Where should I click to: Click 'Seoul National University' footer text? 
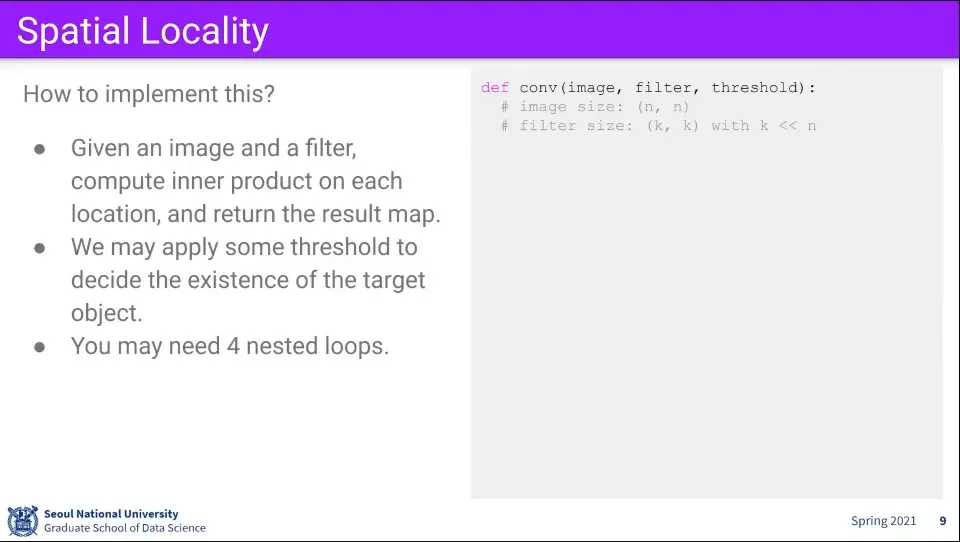pos(111,514)
